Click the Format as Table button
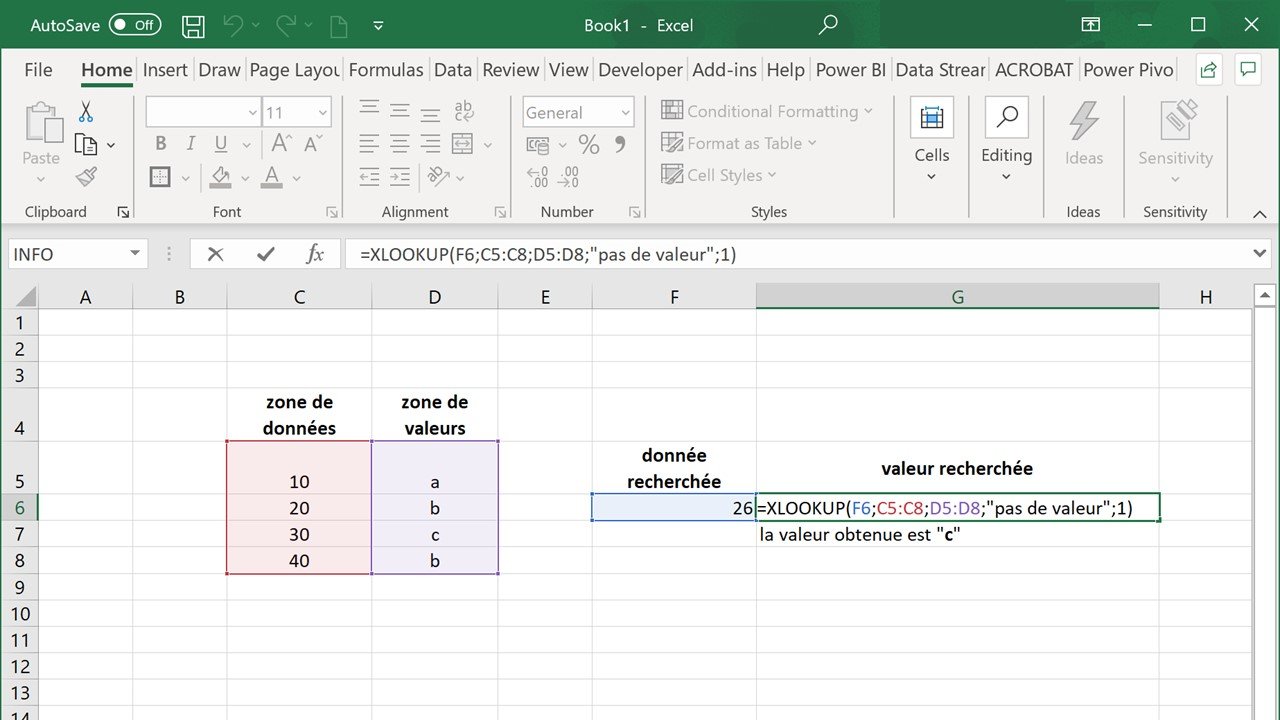The width and height of the screenshot is (1280, 720). pos(739,143)
